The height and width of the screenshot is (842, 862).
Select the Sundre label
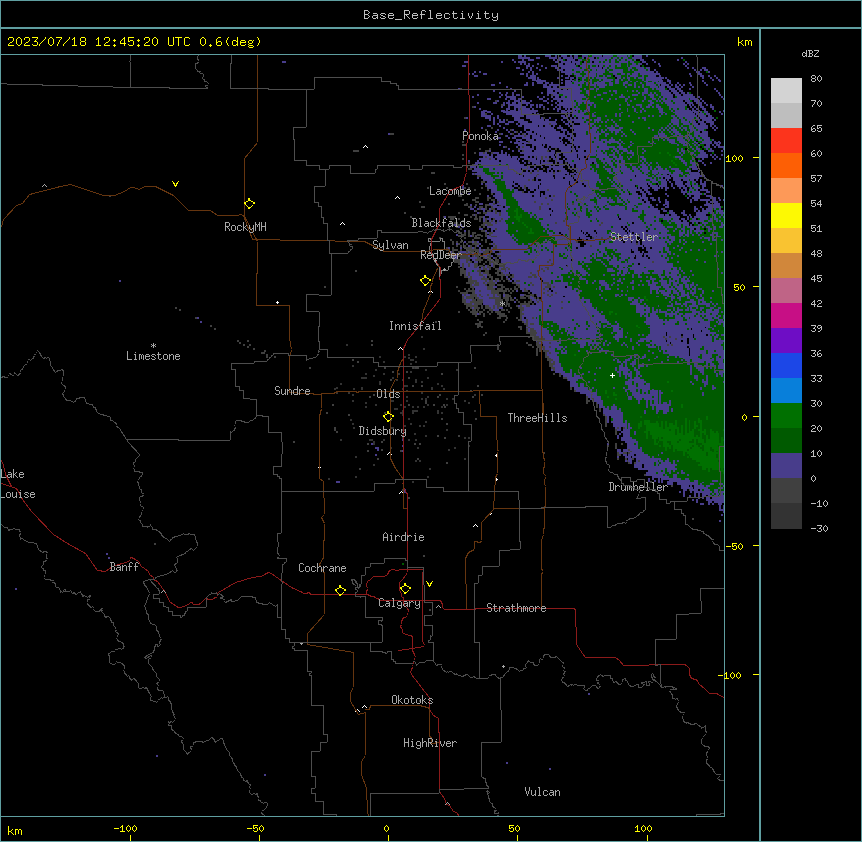pyautogui.click(x=292, y=391)
